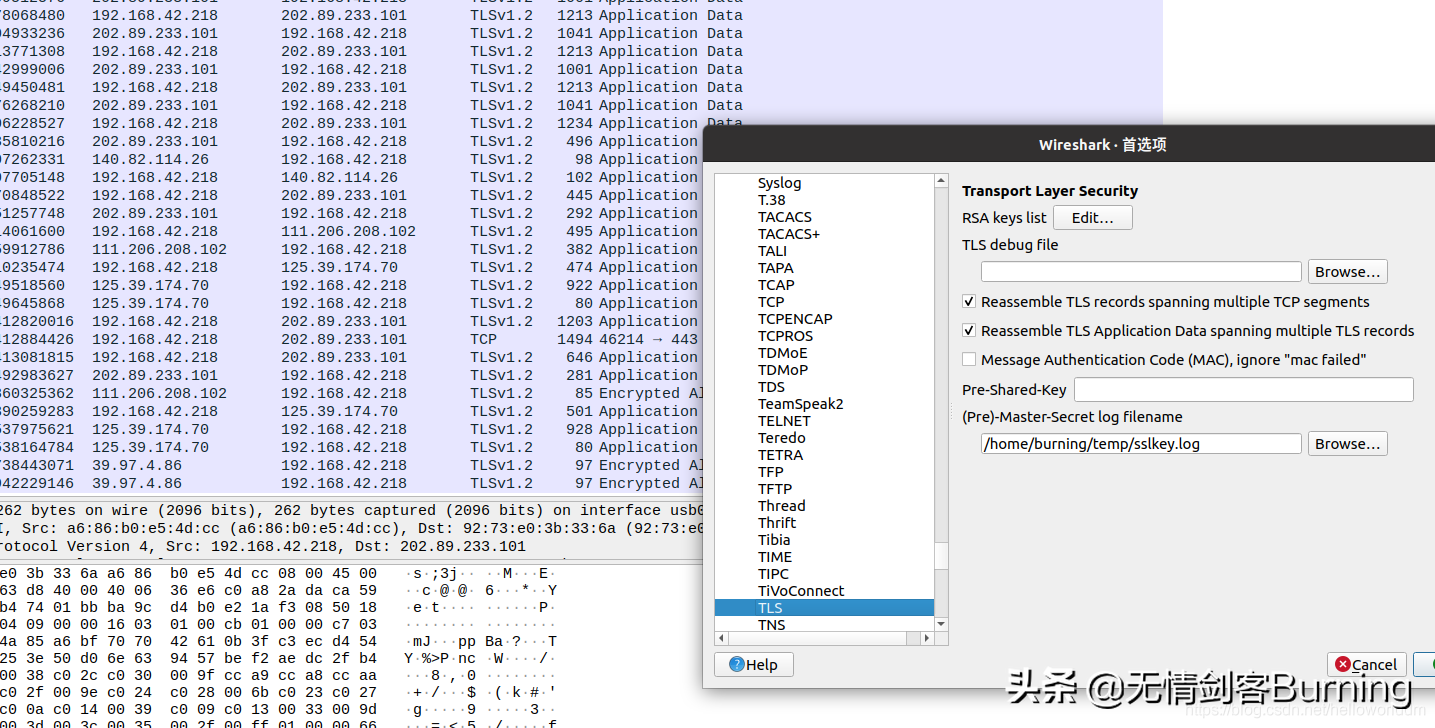Image resolution: width=1435 pixels, height=728 pixels.
Task: Toggle Reassemble TLS records spanning multiple TCP segments
Action: 968,302
